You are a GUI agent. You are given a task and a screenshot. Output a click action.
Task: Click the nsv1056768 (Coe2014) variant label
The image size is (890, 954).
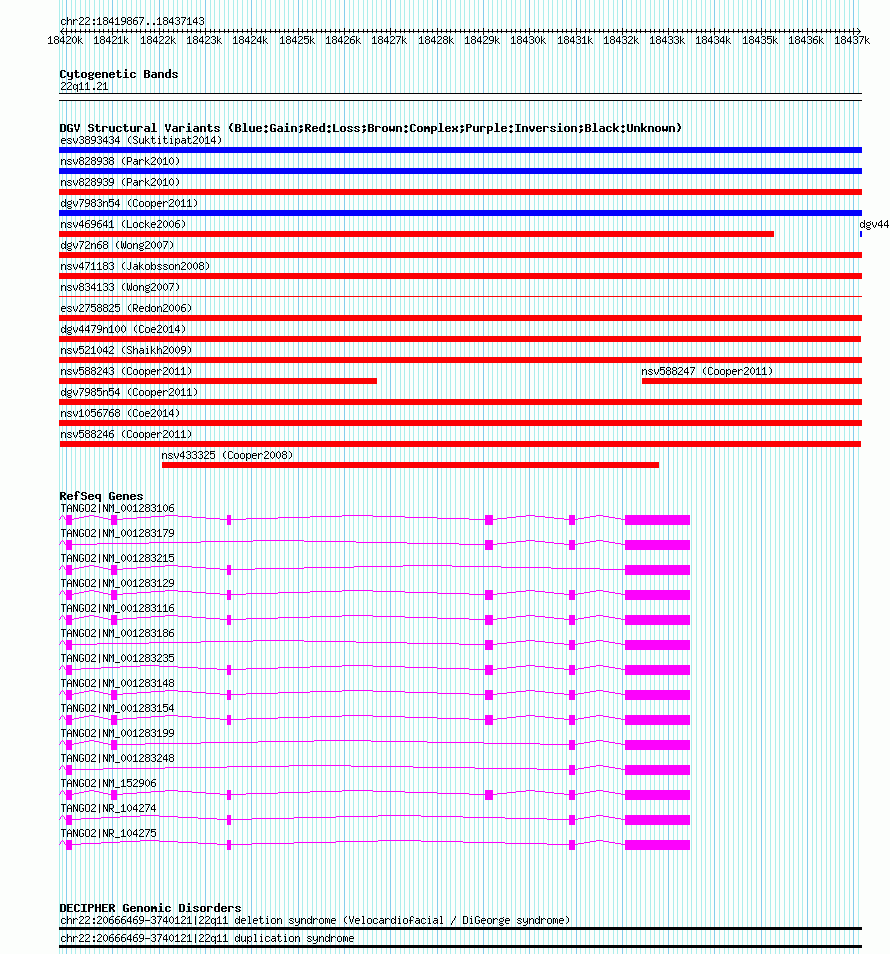[x=120, y=413]
